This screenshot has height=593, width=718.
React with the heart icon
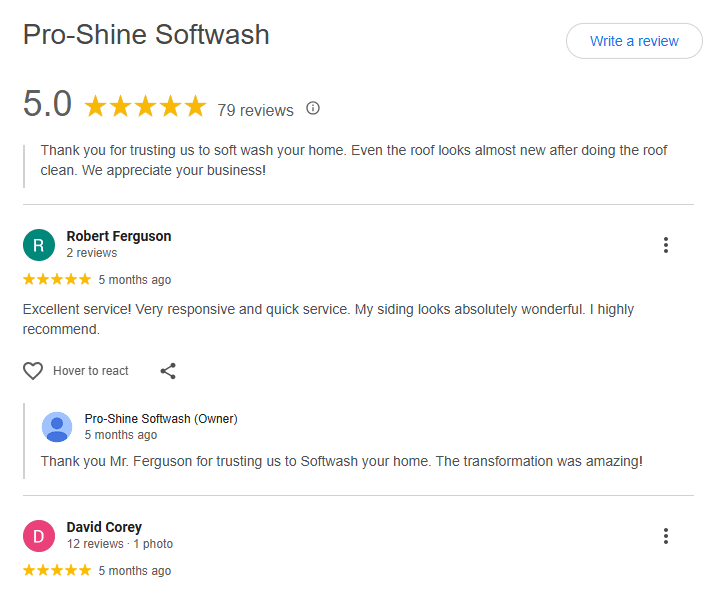point(33,371)
